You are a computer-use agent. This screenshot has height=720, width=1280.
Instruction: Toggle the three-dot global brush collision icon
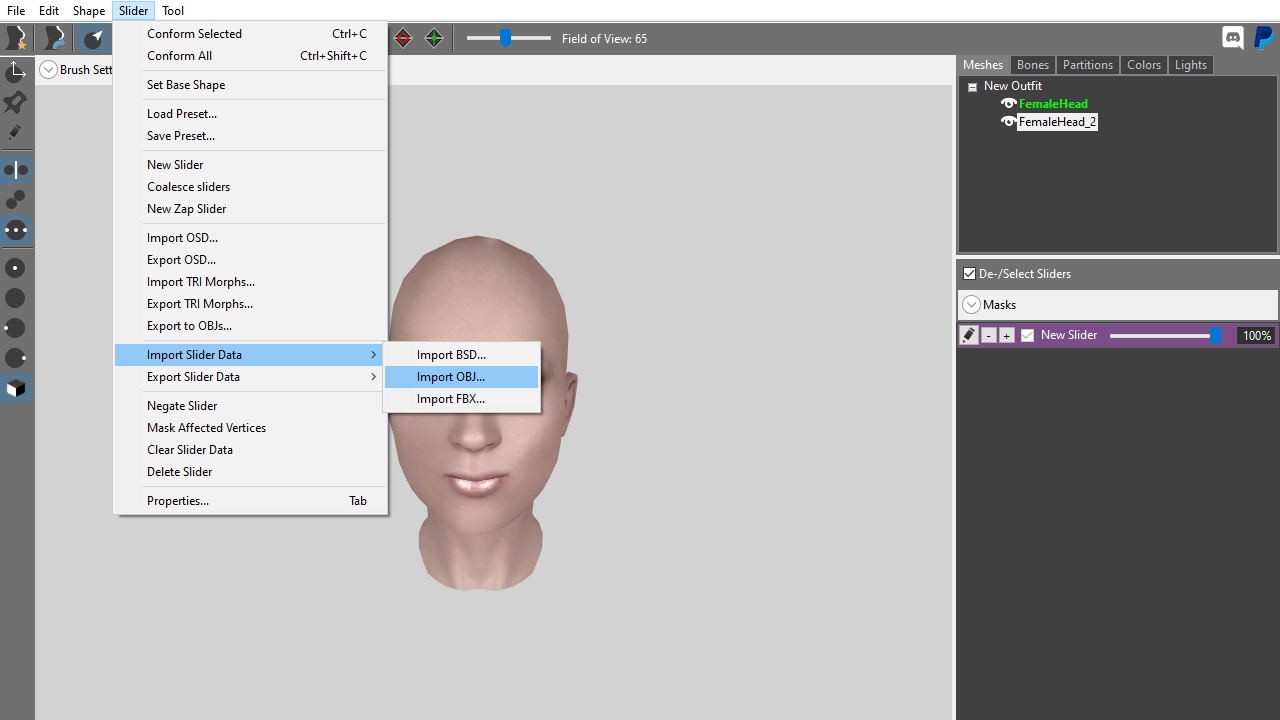16,230
